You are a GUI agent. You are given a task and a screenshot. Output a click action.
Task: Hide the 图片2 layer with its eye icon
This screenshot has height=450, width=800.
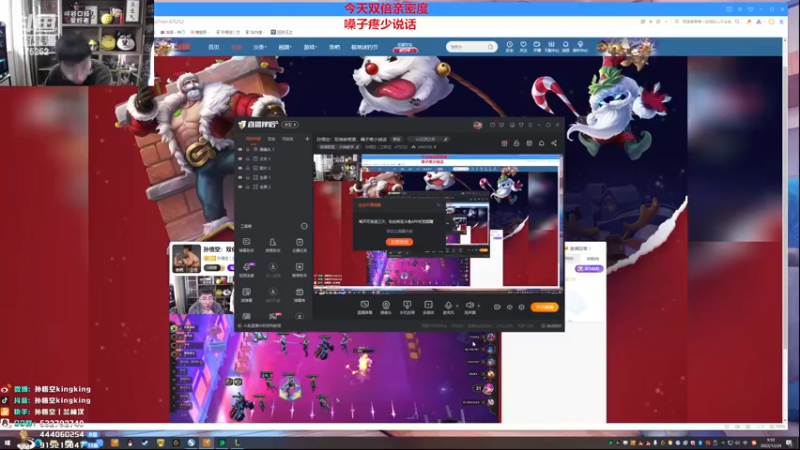240,168
